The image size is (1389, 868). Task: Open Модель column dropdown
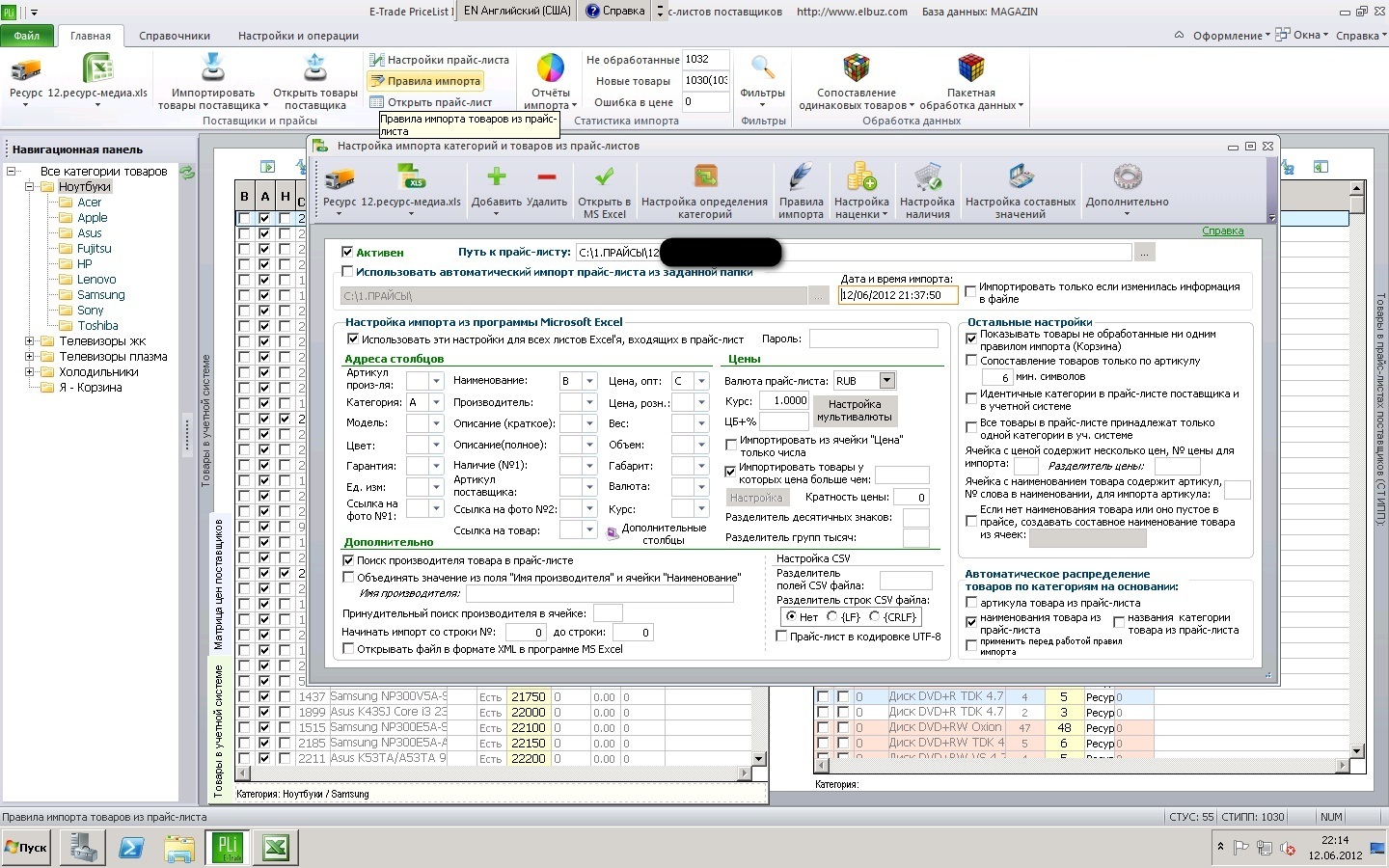pos(436,423)
